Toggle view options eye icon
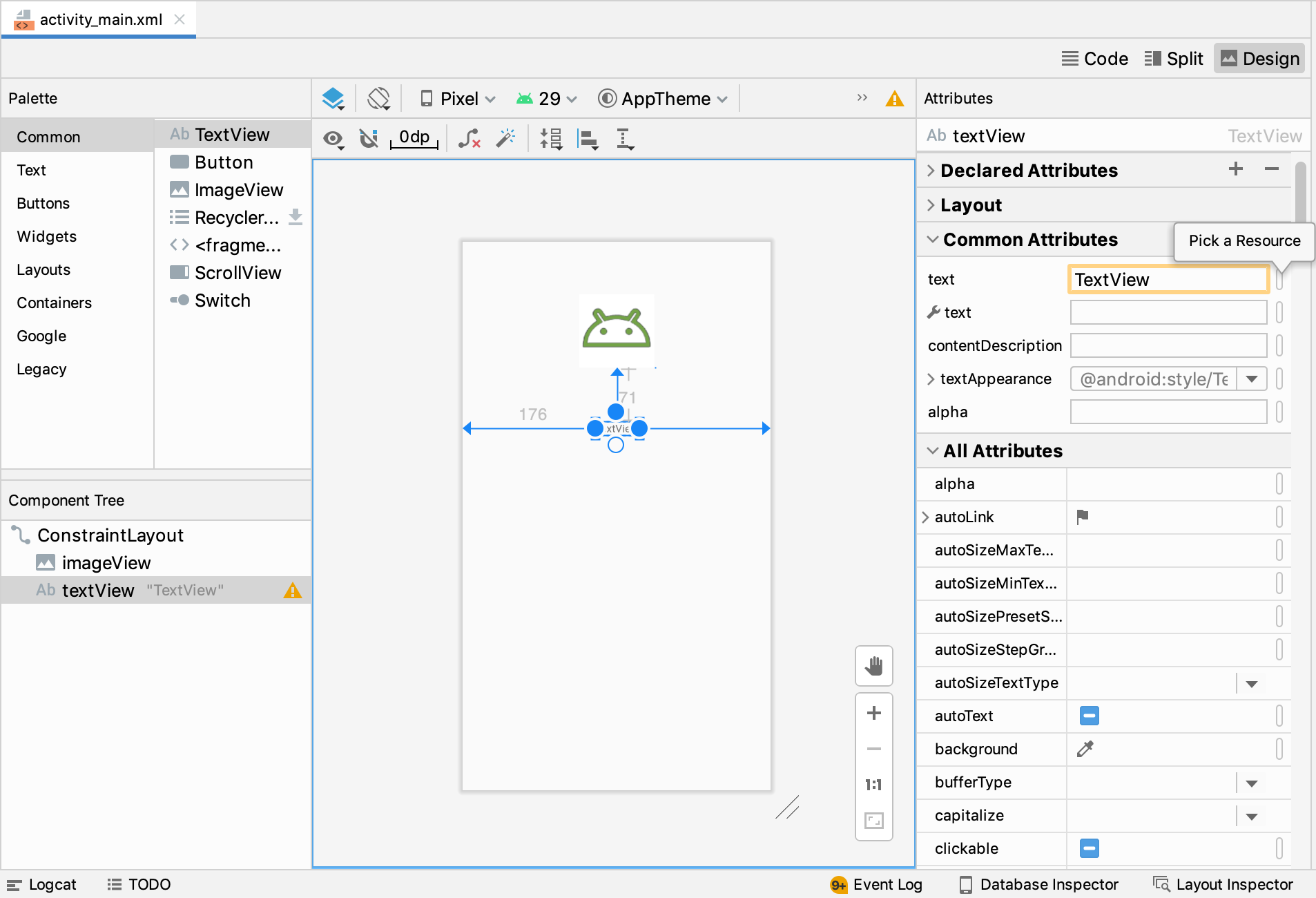1316x898 pixels. pos(334,139)
